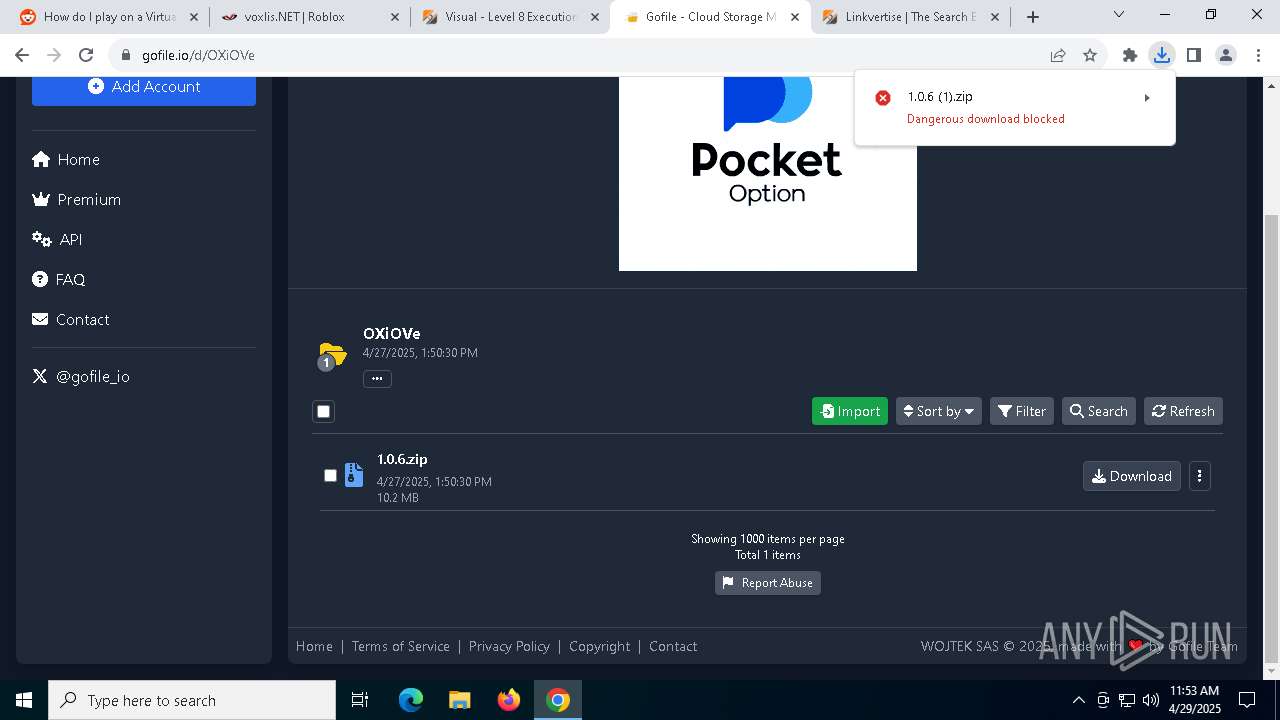Open the 1.0.6.zip file name
This screenshot has width=1280, height=720.
pyautogui.click(x=402, y=460)
